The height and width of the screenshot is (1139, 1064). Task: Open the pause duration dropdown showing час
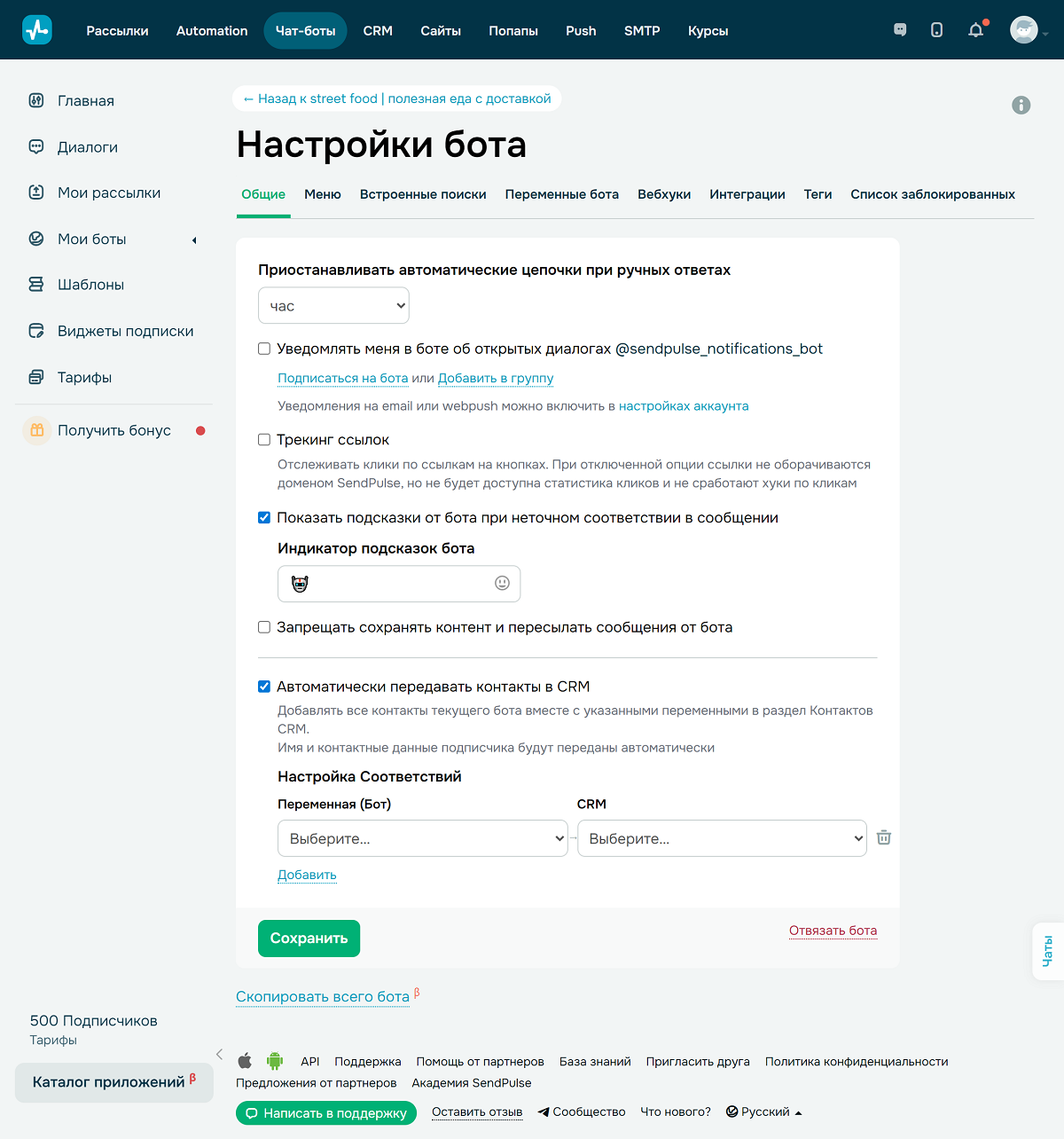point(333,305)
